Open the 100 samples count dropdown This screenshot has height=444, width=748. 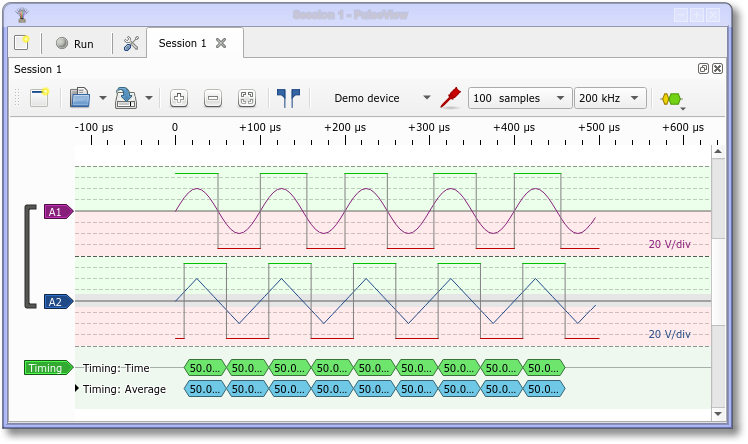pos(519,98)
